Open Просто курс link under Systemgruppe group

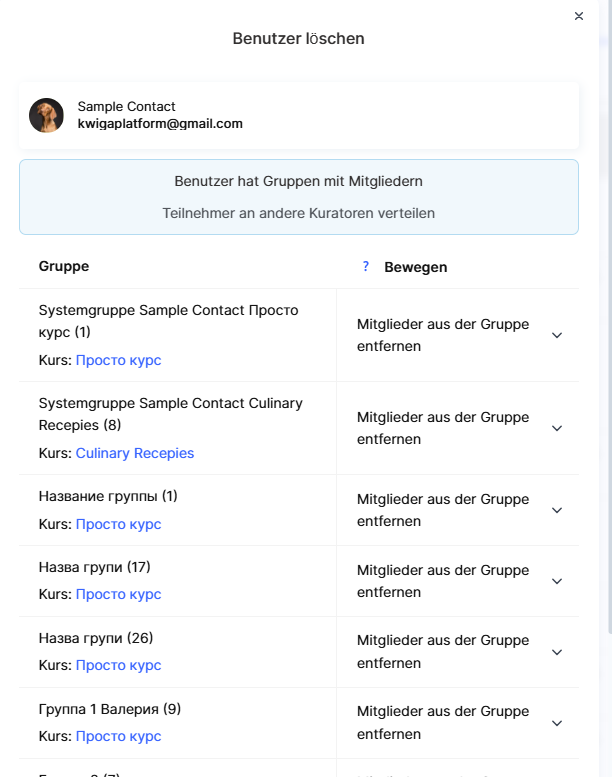pos(118,360)
